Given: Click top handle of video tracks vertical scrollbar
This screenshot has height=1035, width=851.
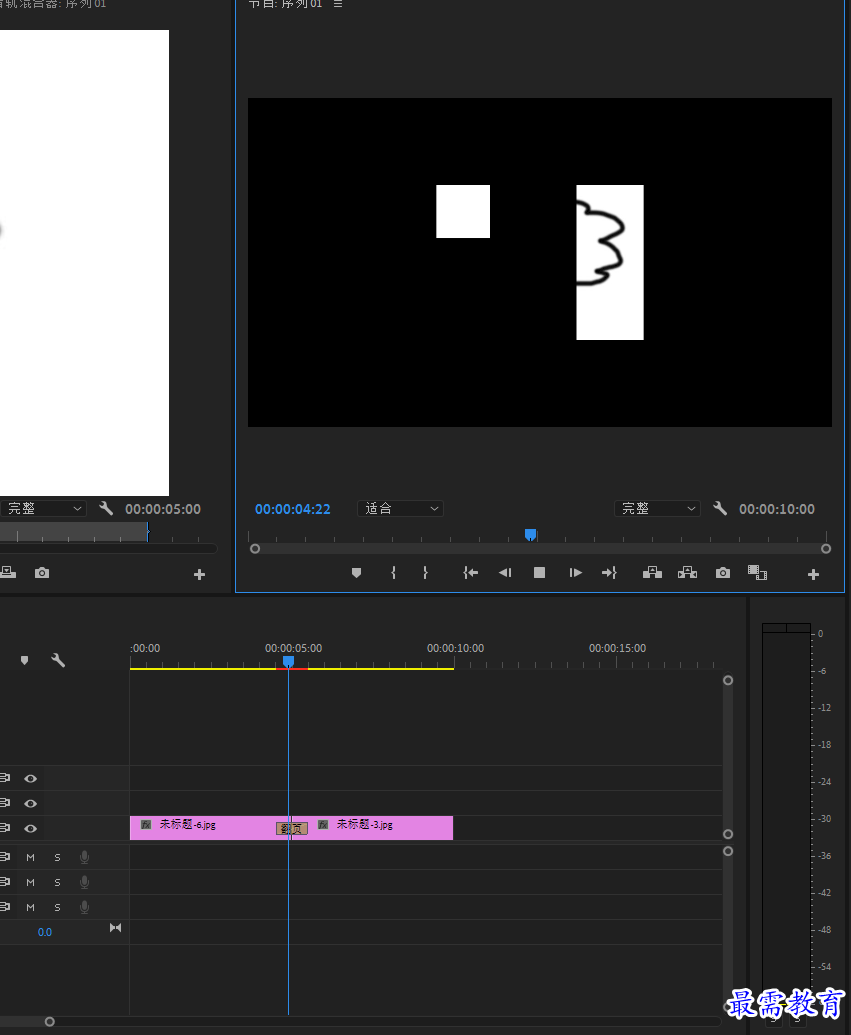Looking at the screenshot, I should click(x=728, y=681).
